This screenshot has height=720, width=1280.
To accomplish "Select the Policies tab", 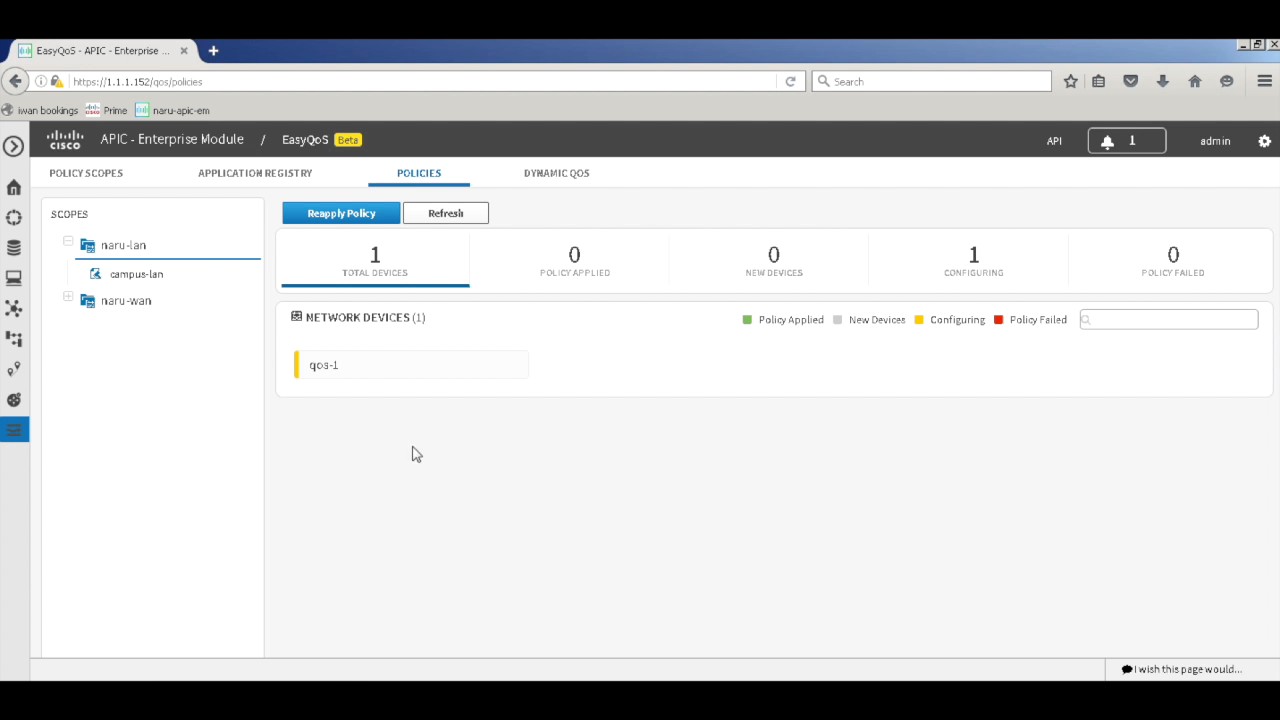I will click(x=419, y=173).
